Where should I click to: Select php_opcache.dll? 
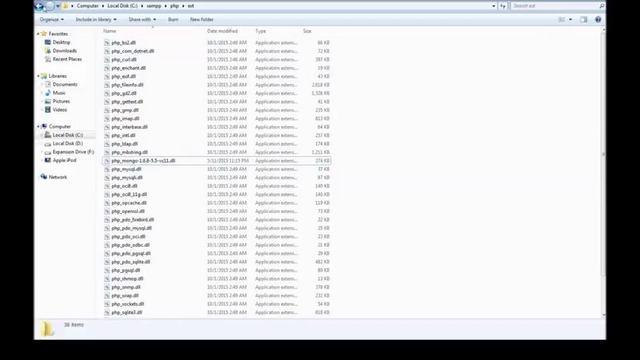click(129, 203)
